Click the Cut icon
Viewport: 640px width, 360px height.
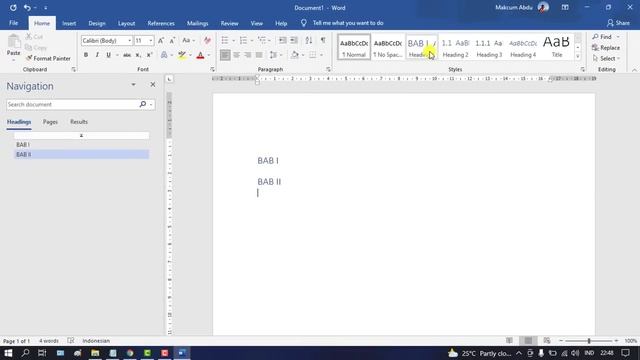(x=29, y=37)
